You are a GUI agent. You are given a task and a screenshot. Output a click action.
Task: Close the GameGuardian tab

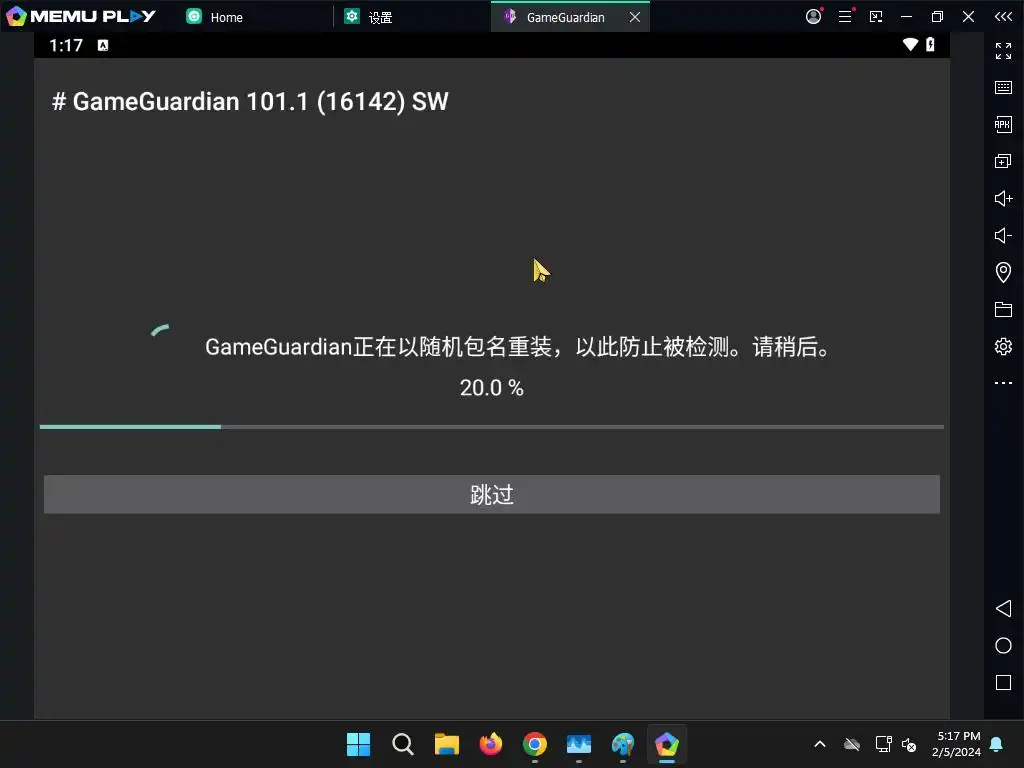[635, 17]
